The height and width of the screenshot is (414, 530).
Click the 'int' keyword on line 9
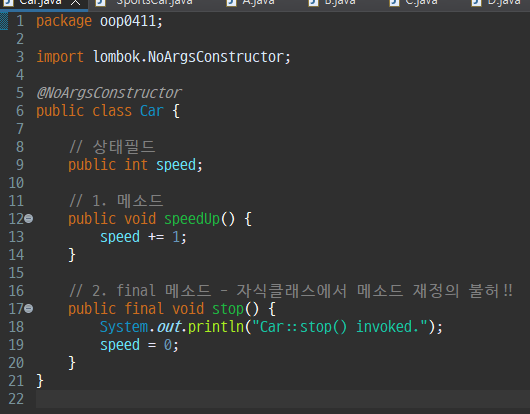pyautogui.click(x=136, y=165)
